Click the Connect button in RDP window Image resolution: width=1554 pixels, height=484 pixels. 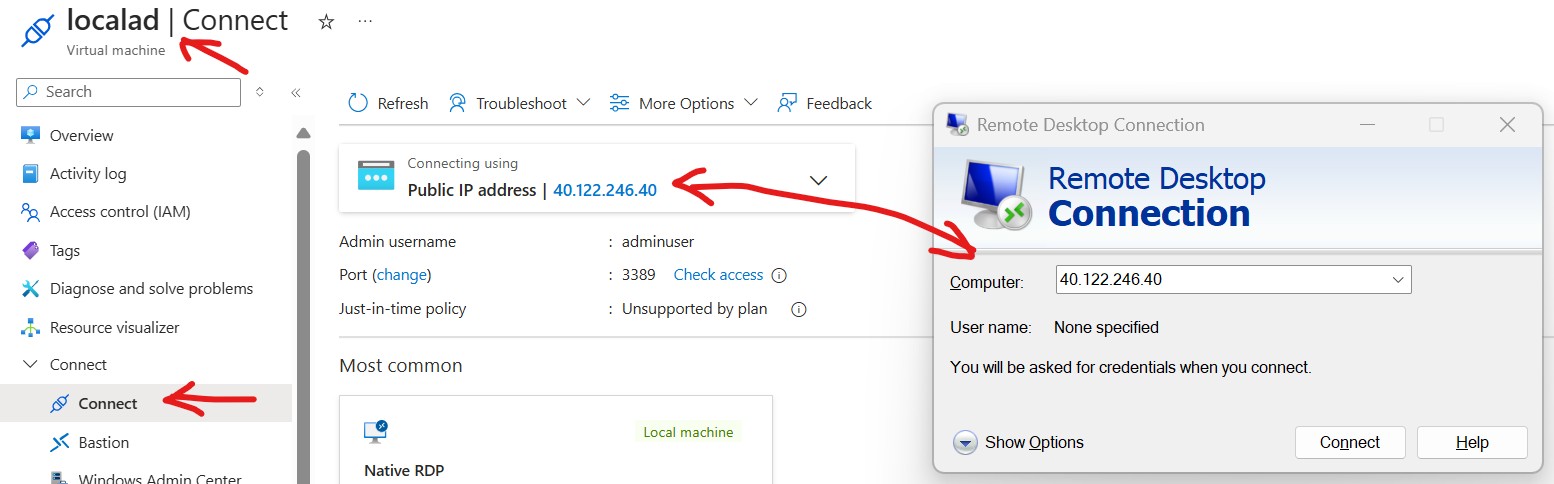pos(1350,442)
